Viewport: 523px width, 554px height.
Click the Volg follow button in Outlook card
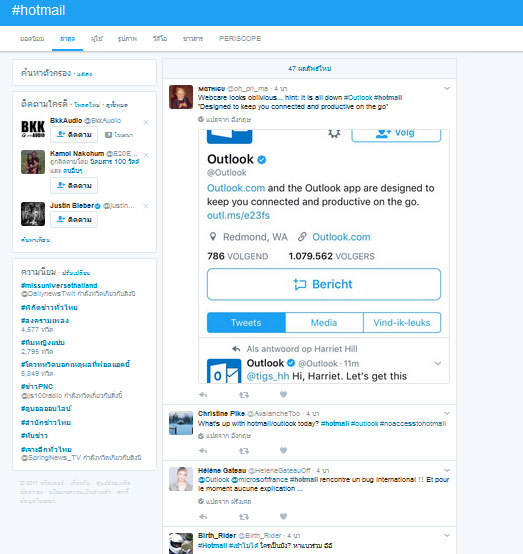point(396,135)
